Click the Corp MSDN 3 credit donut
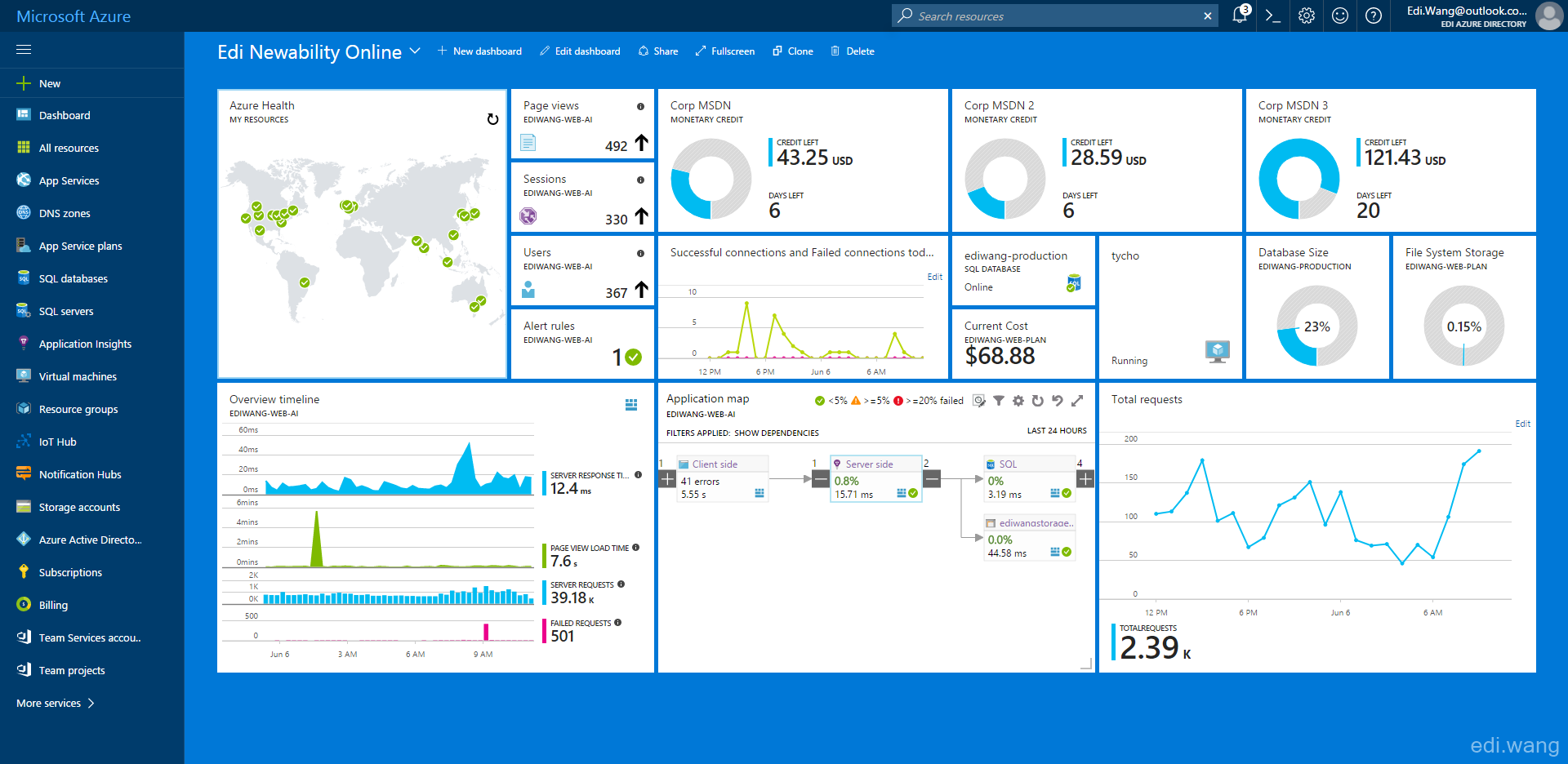Screen dimensions: 1568x764 click(x=1299, y=179)
